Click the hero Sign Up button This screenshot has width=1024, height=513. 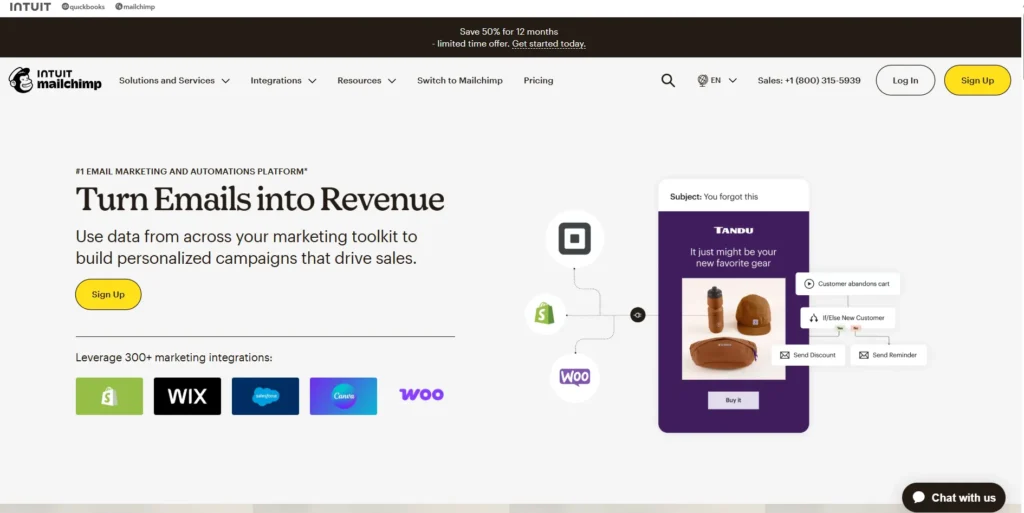pyautogui.click(x=108, y=294)
